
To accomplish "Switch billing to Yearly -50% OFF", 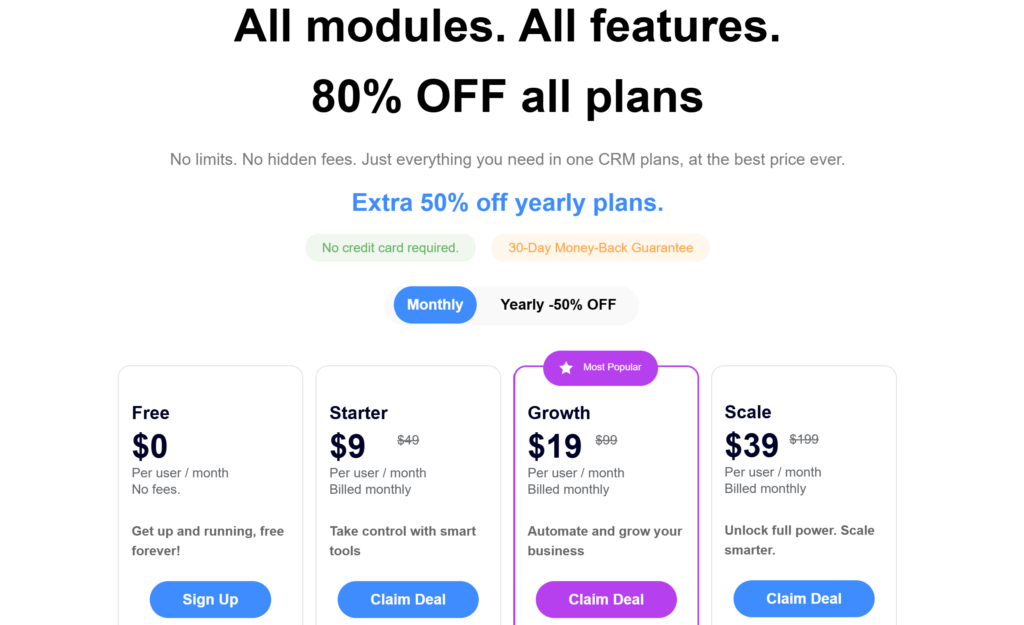I will coord(558,305).
